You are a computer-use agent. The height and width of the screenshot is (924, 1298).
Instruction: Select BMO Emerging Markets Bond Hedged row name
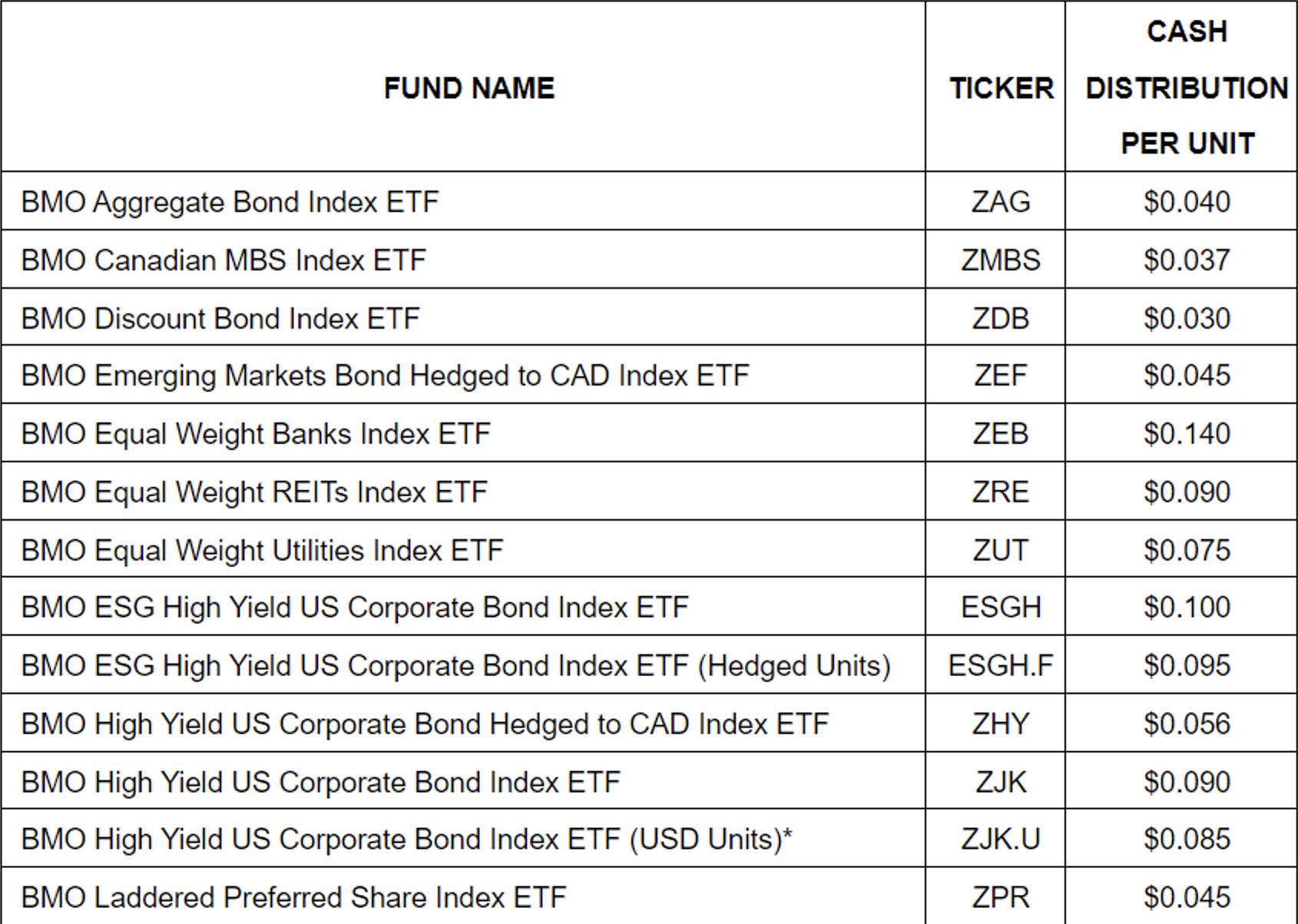pos(385,376)
